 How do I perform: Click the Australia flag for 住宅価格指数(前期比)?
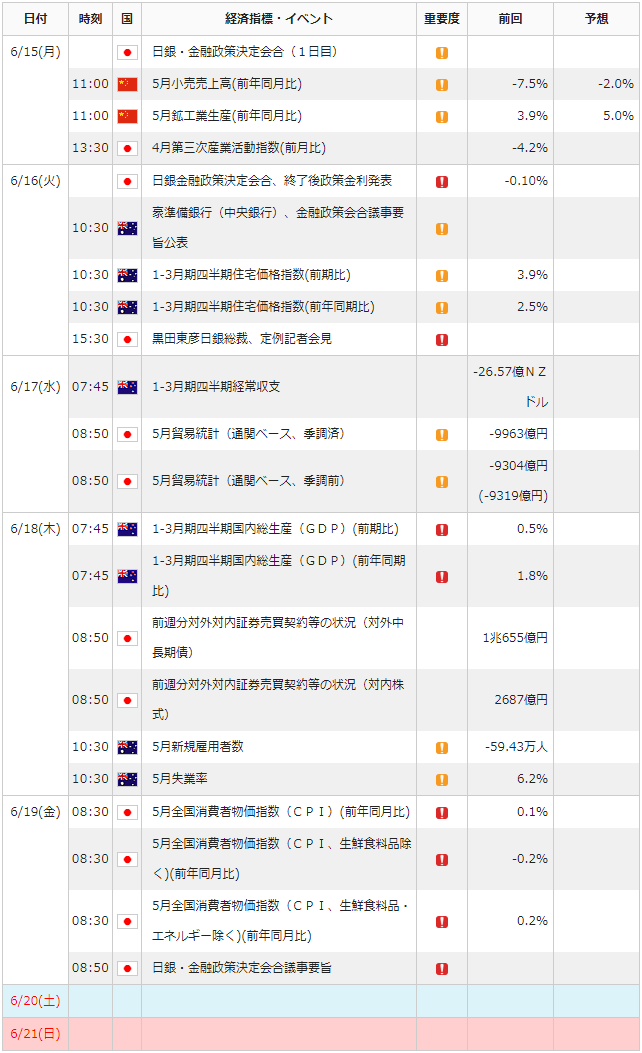(127, 275)
